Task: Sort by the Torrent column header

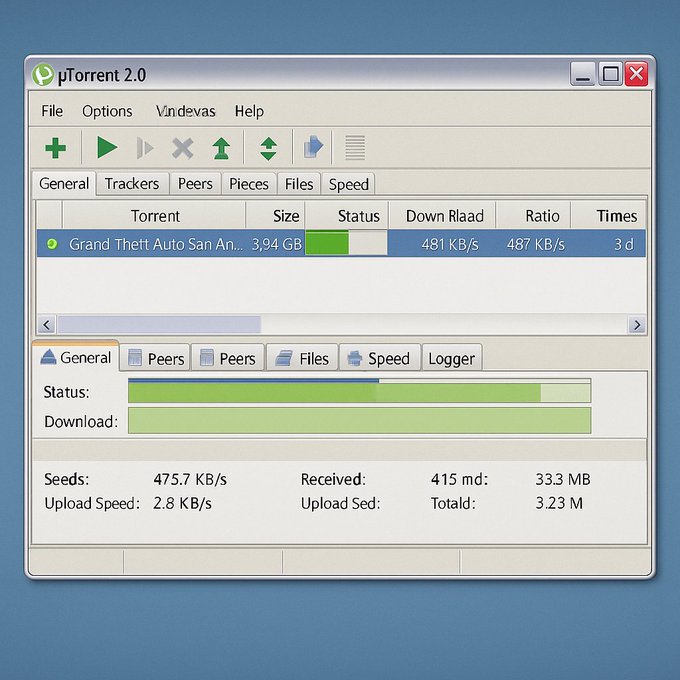Action: 154,216
